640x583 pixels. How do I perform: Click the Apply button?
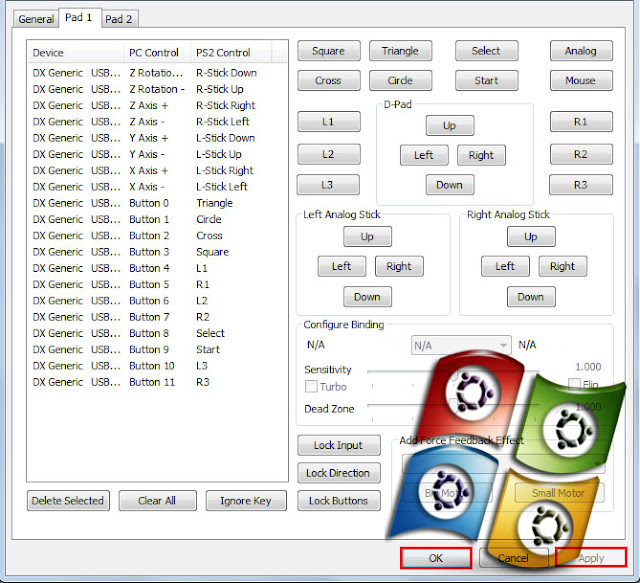click(591, 558)
